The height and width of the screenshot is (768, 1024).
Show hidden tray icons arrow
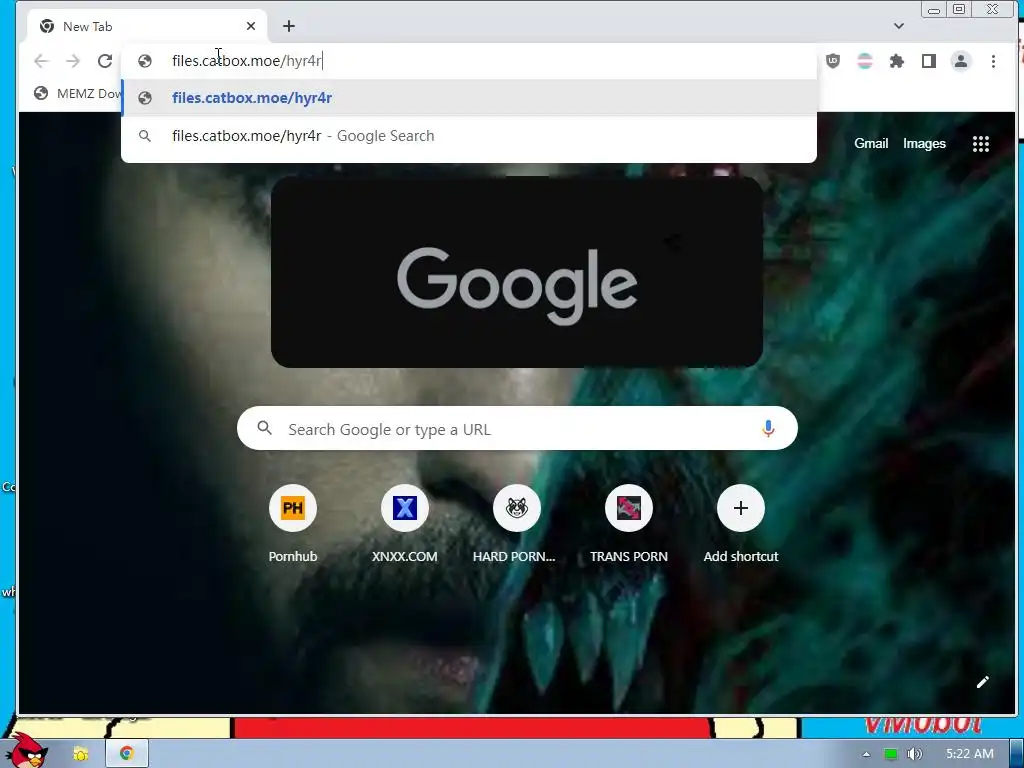pos(867,754)
